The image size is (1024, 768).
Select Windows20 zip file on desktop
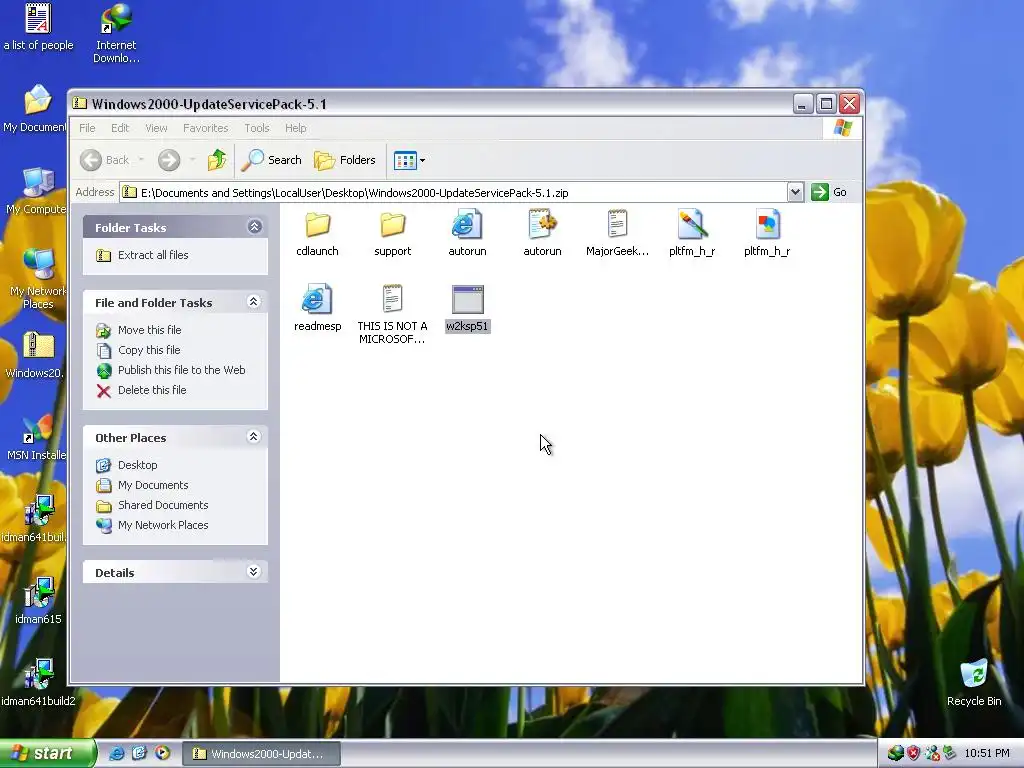click(x=36, y=355)
